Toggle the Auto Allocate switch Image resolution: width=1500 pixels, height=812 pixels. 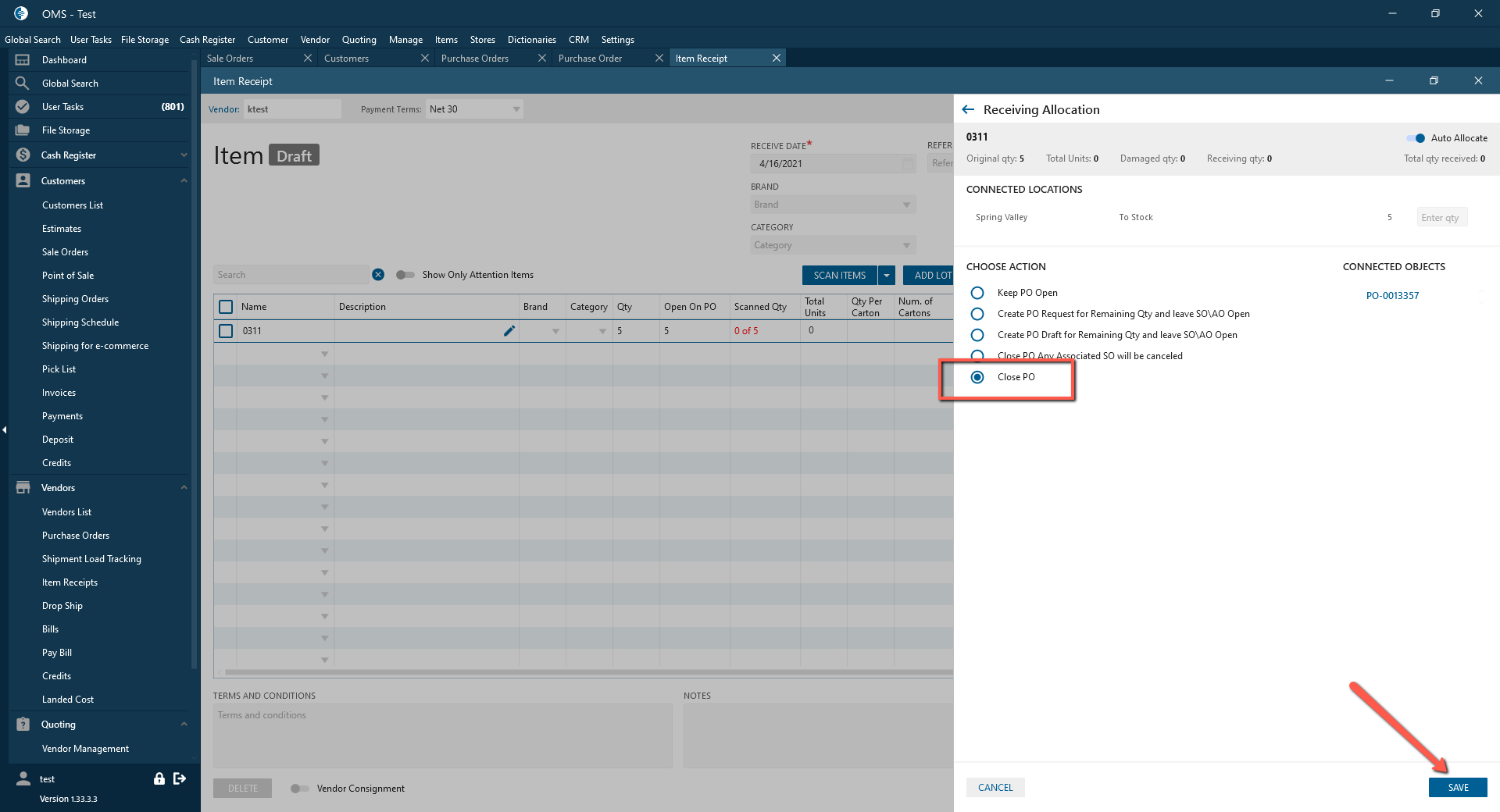pos(1416,138)
